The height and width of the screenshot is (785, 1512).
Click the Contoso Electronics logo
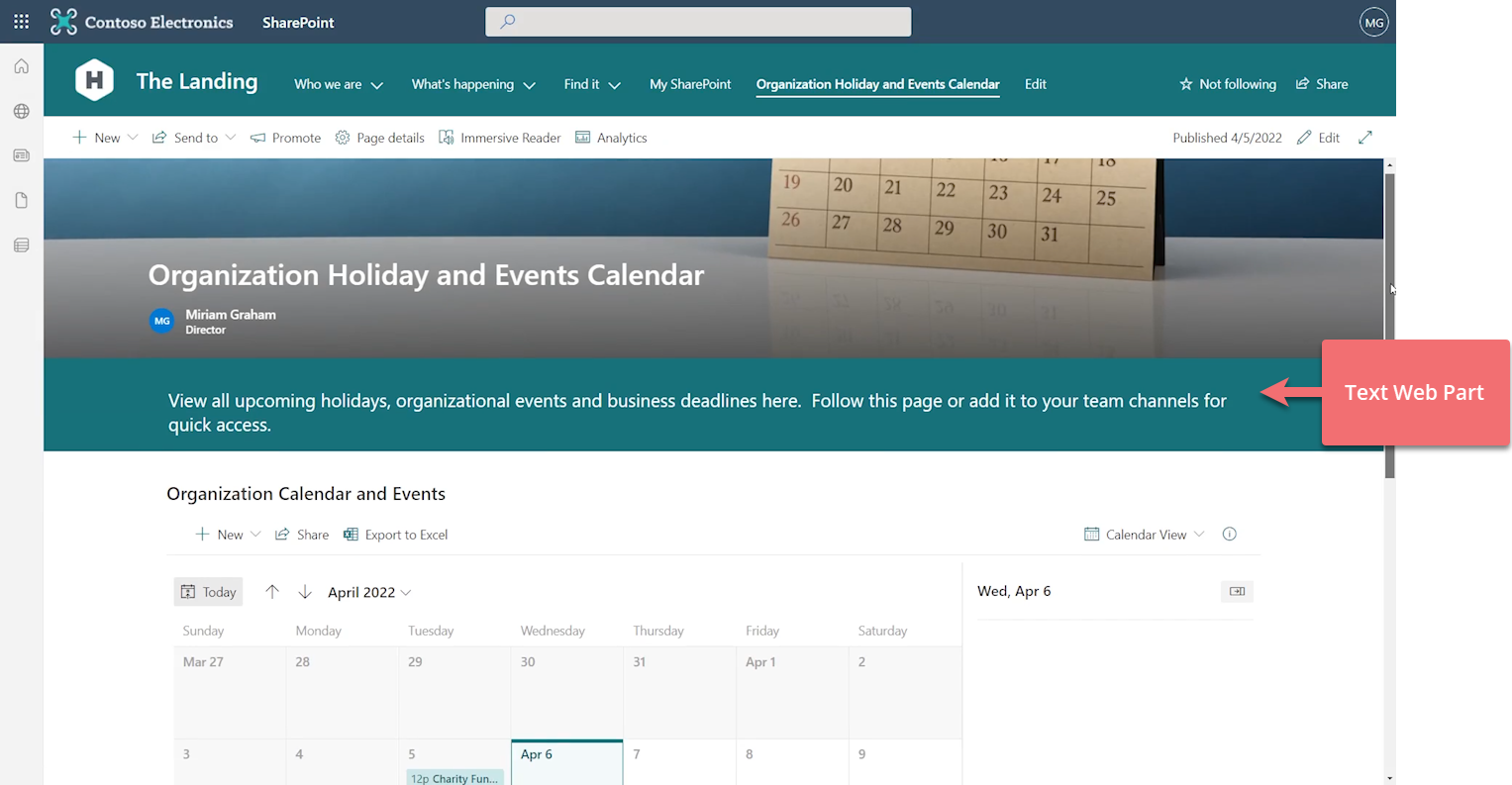pyautogui.click(x=142, y=22)
